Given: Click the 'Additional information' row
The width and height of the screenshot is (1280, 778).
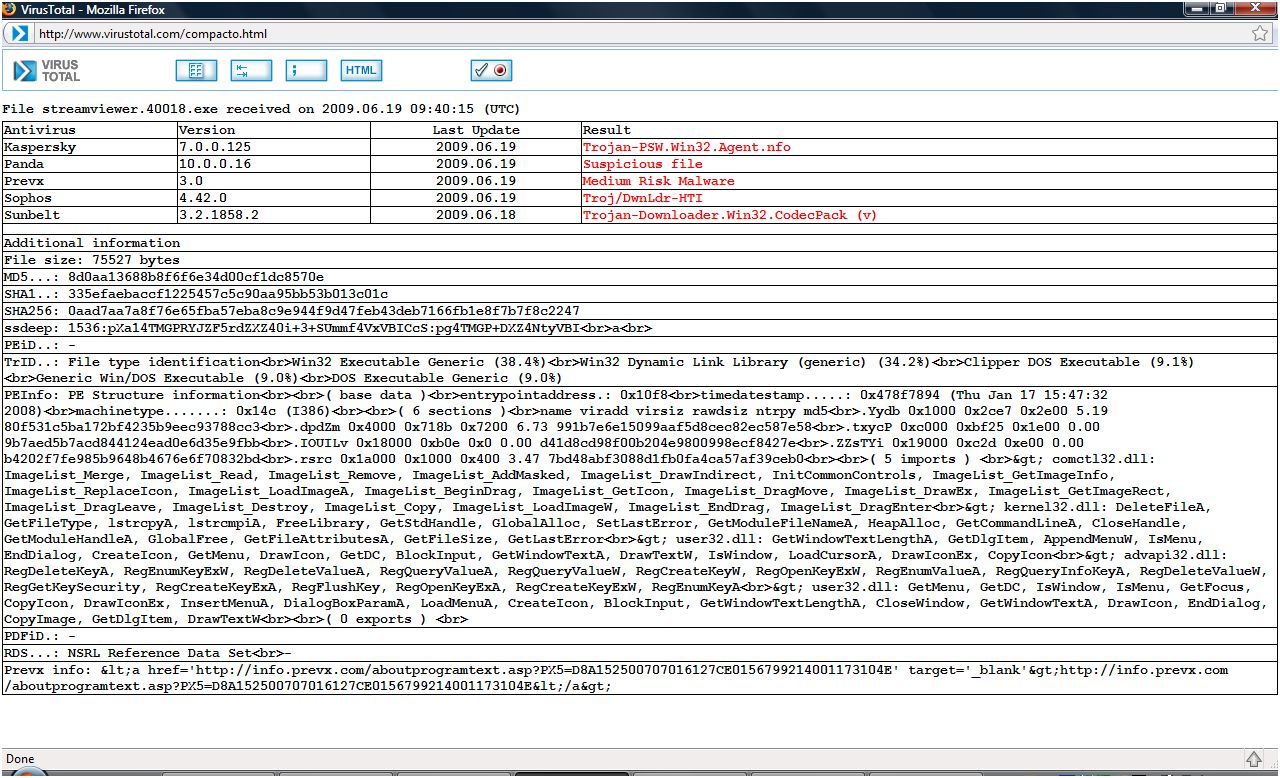Looking at the screenshot, I should point(640,243).
